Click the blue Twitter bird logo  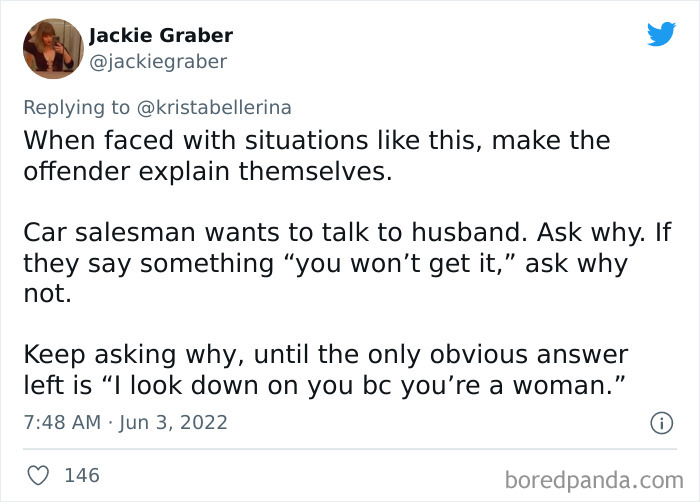(x=661, y=33)
